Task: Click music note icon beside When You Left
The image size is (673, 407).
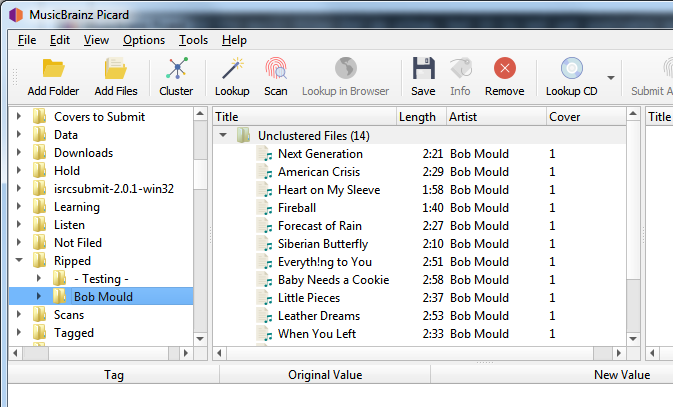Action: pos(264,334)
